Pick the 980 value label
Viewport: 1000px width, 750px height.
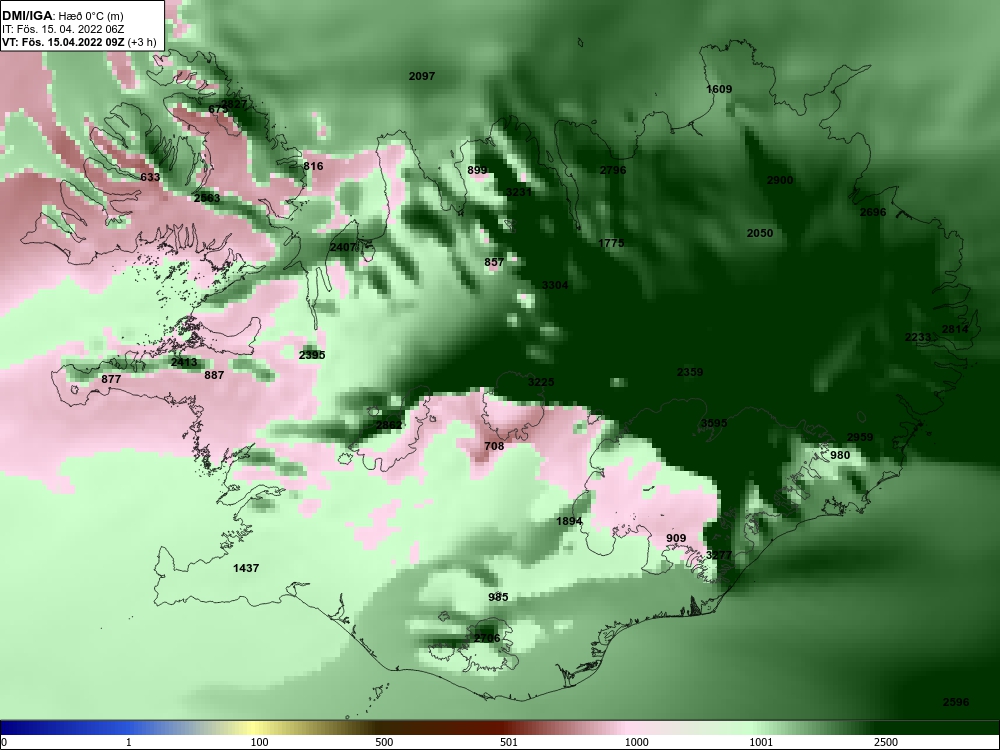[840, 455]
